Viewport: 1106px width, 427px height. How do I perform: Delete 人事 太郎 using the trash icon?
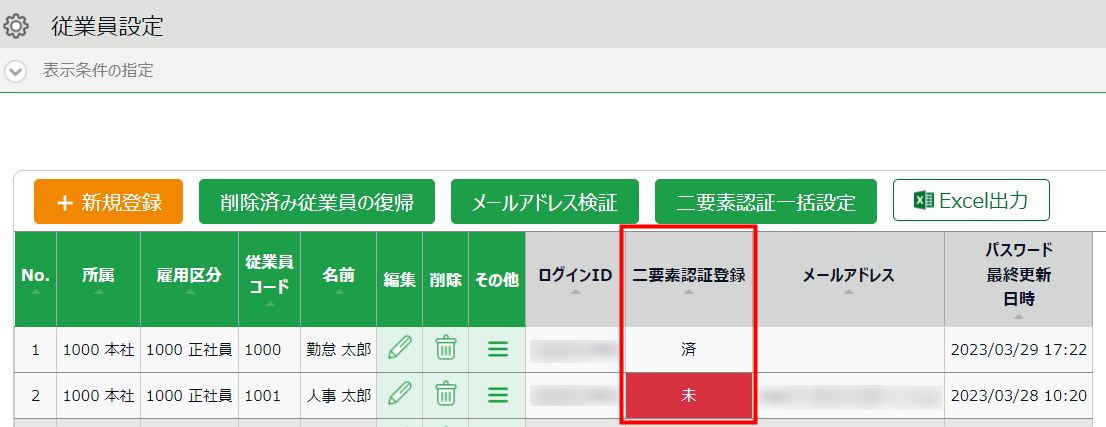(x=445, y=395)
